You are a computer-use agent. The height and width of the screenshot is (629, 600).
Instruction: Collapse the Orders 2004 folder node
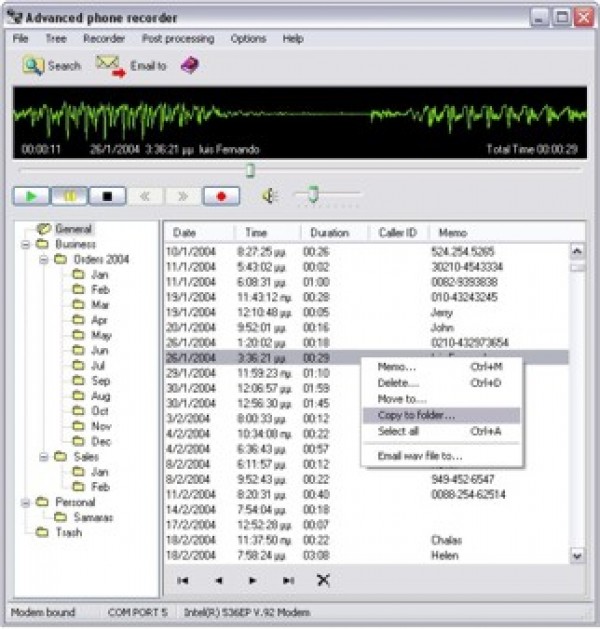point(44,259)
